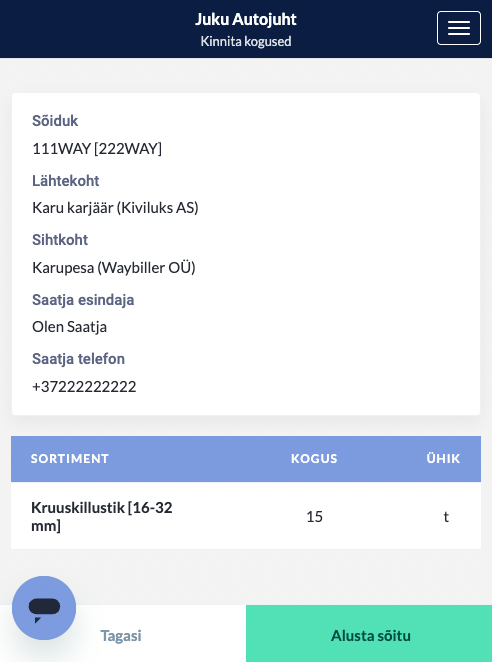Select the Kruuskillustik [16-32 mm] row

tap(246, 516)
